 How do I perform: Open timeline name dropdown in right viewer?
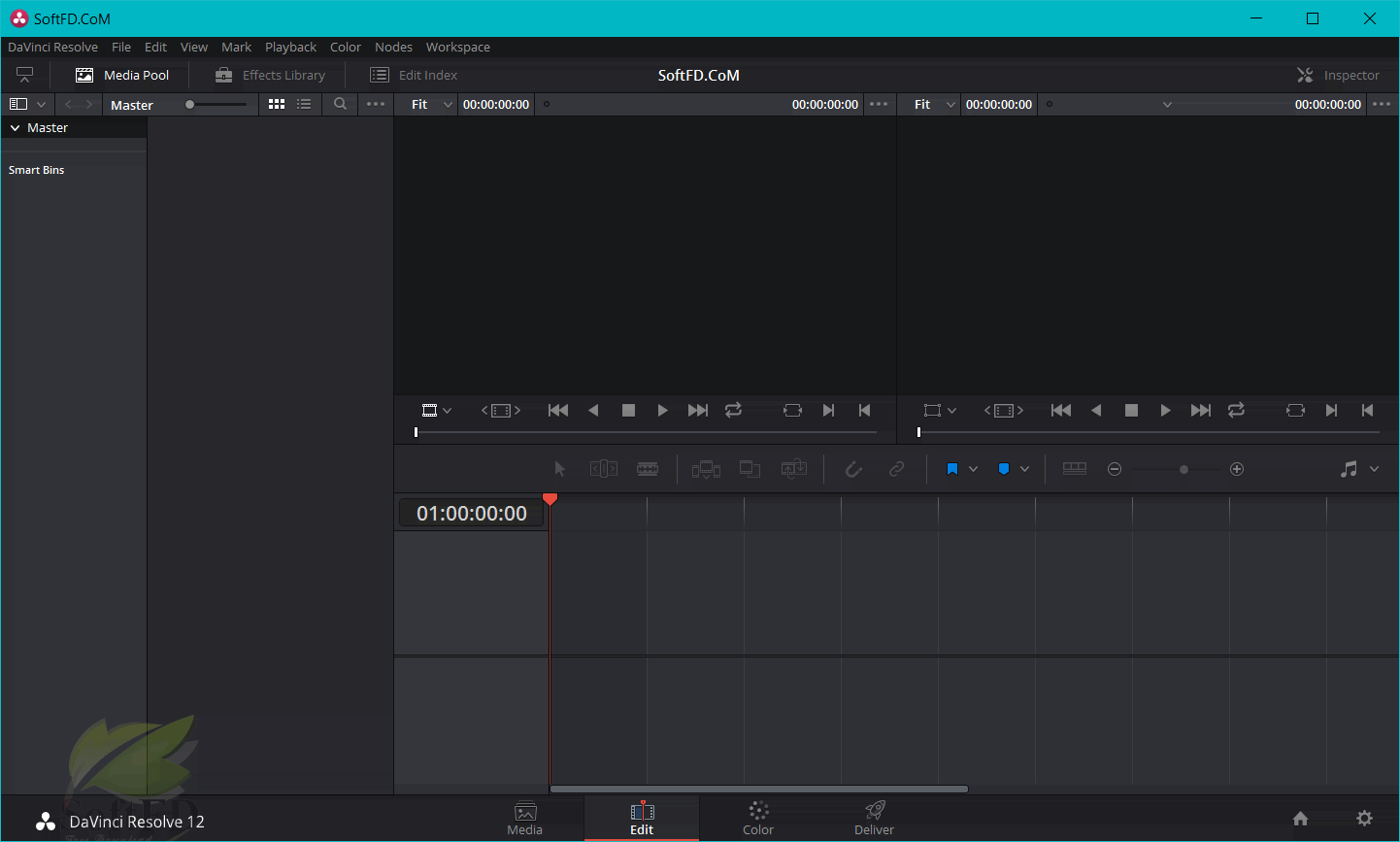[1167, 104]
